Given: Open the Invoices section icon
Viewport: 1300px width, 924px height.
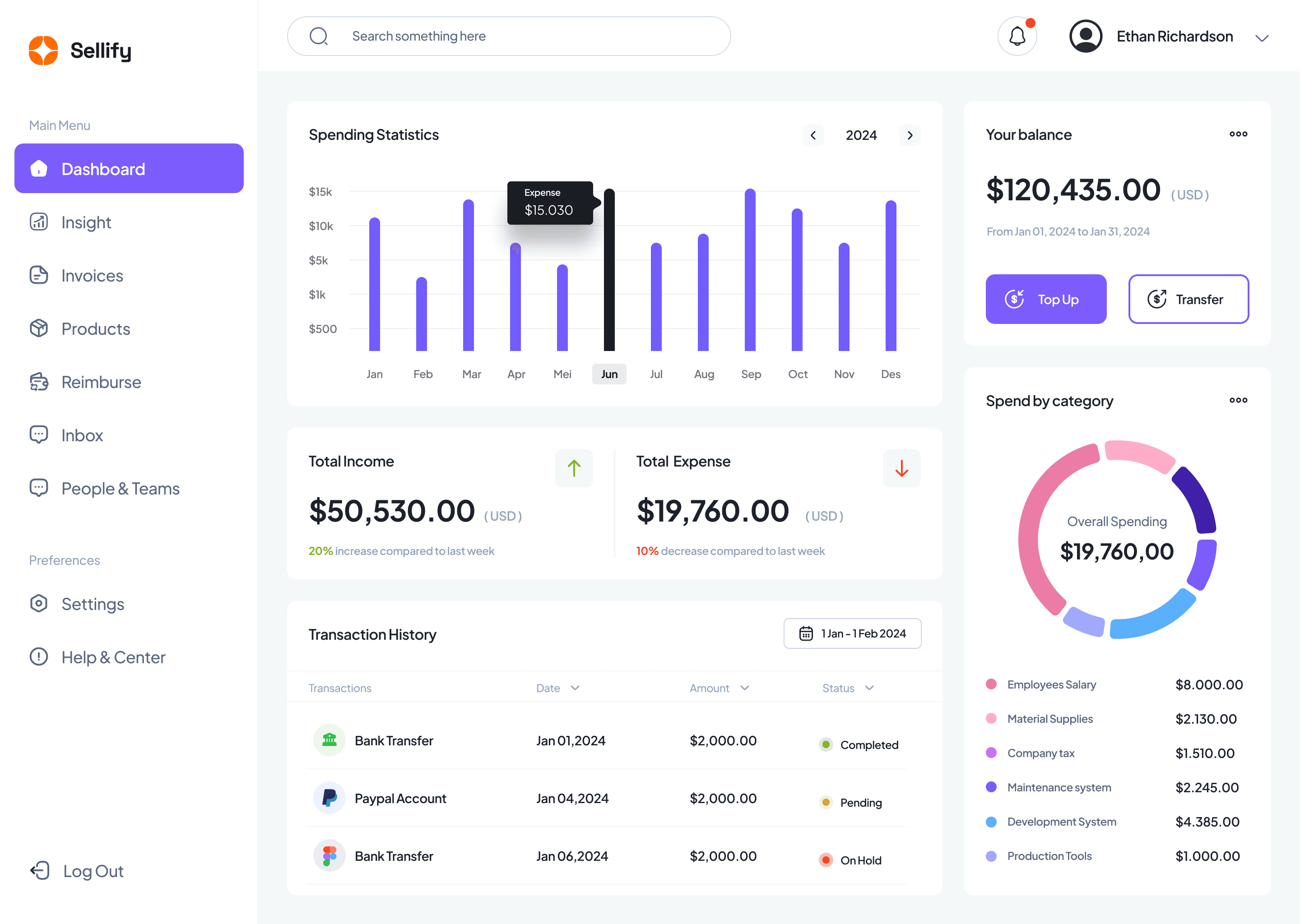Looking at the screenshot, I should pyautogui.click(x=39, y=275).
